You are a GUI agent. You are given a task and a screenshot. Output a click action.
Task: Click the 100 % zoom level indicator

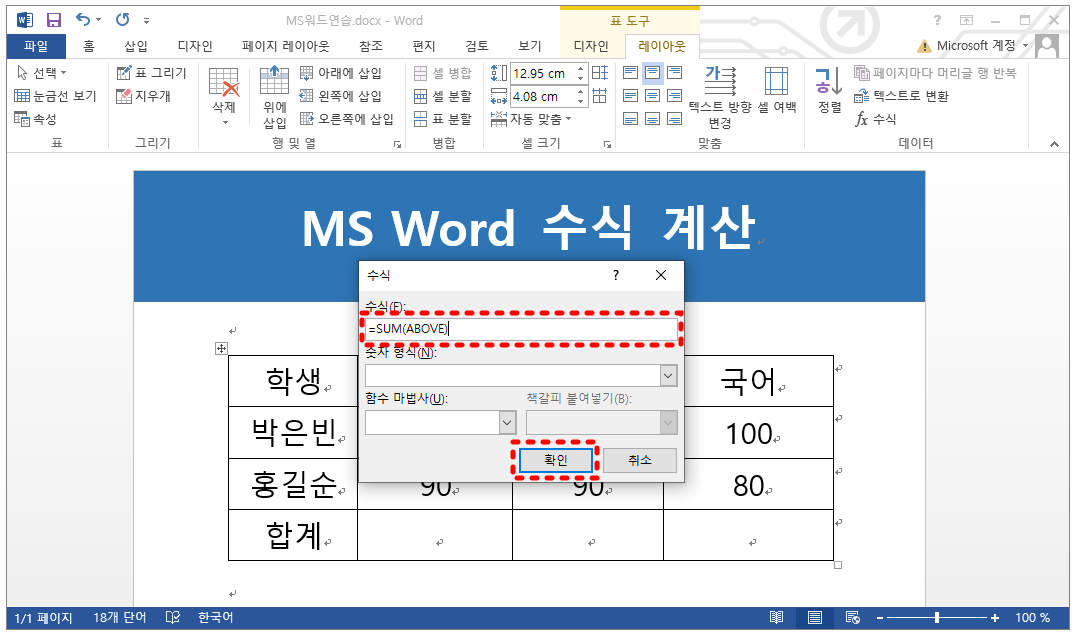[1032, 618]
